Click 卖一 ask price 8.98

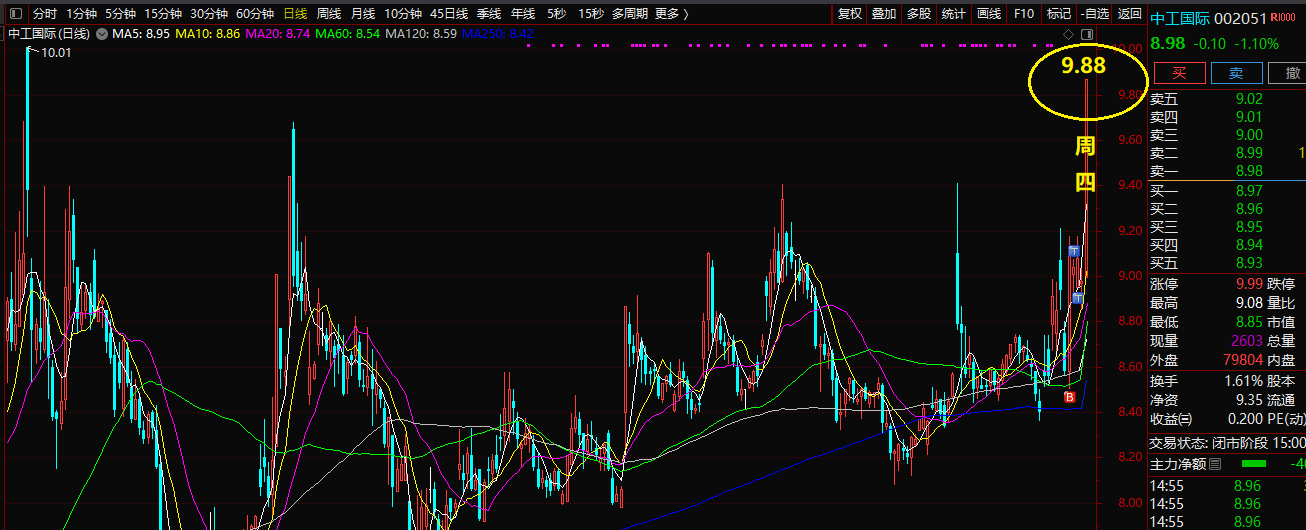(1249, 171)
